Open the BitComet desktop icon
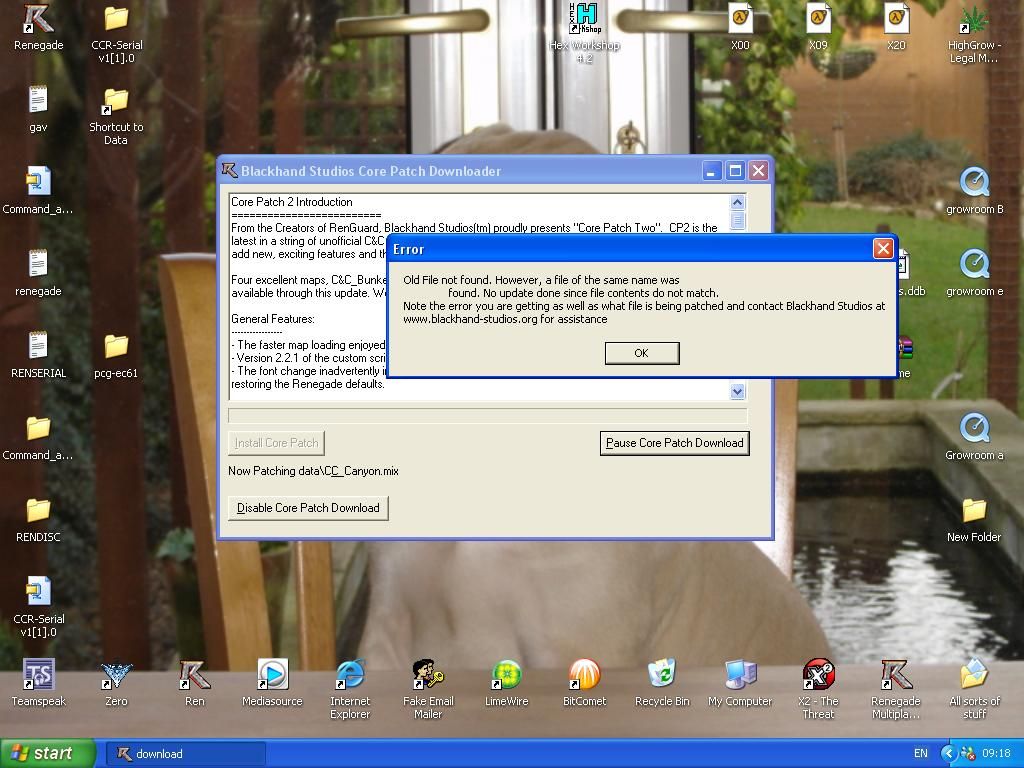The width and height of the screenshot is (1024, 768). click(x=584, y=676)
